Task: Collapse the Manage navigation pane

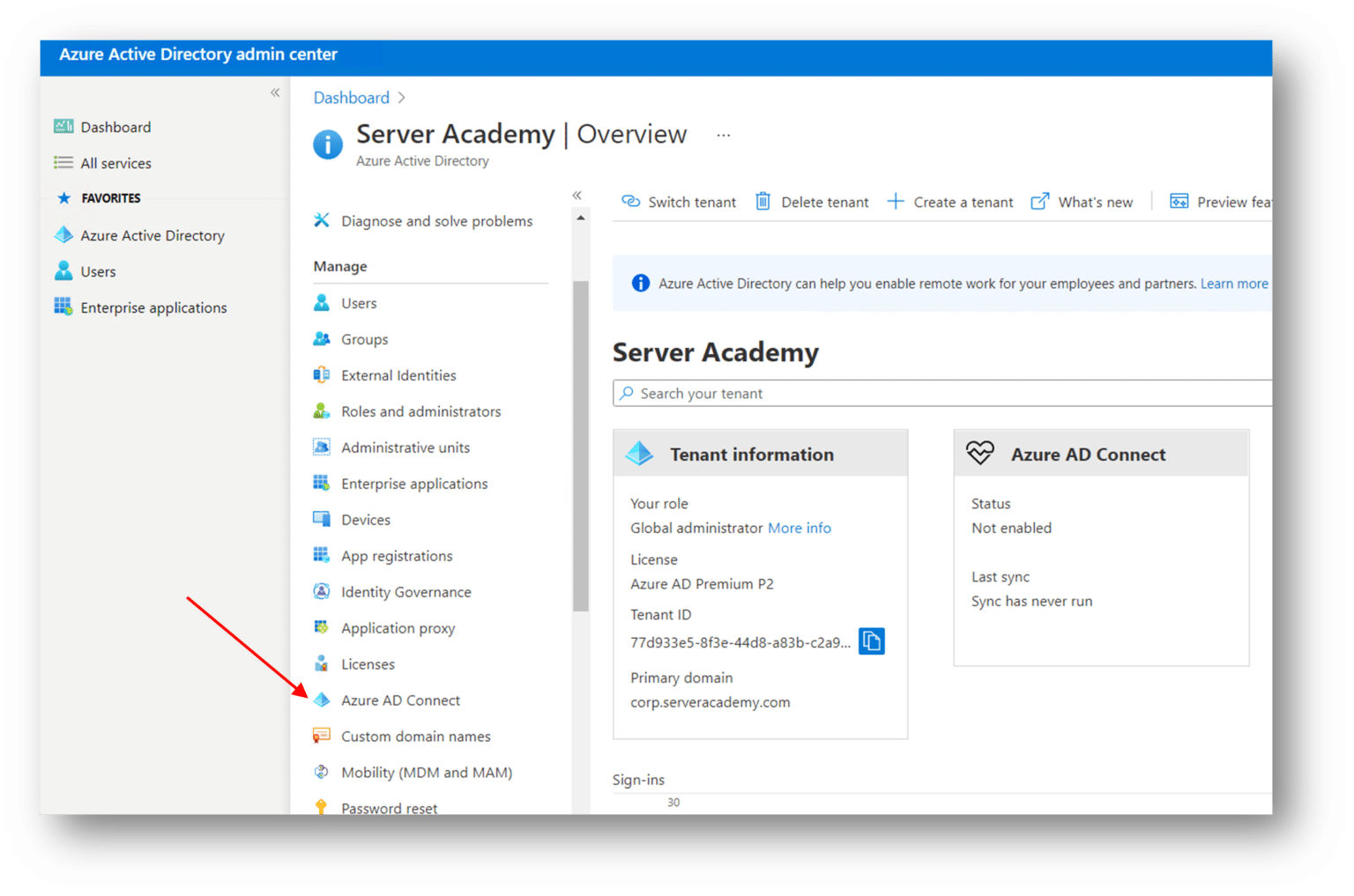Action: pos(577,195)
